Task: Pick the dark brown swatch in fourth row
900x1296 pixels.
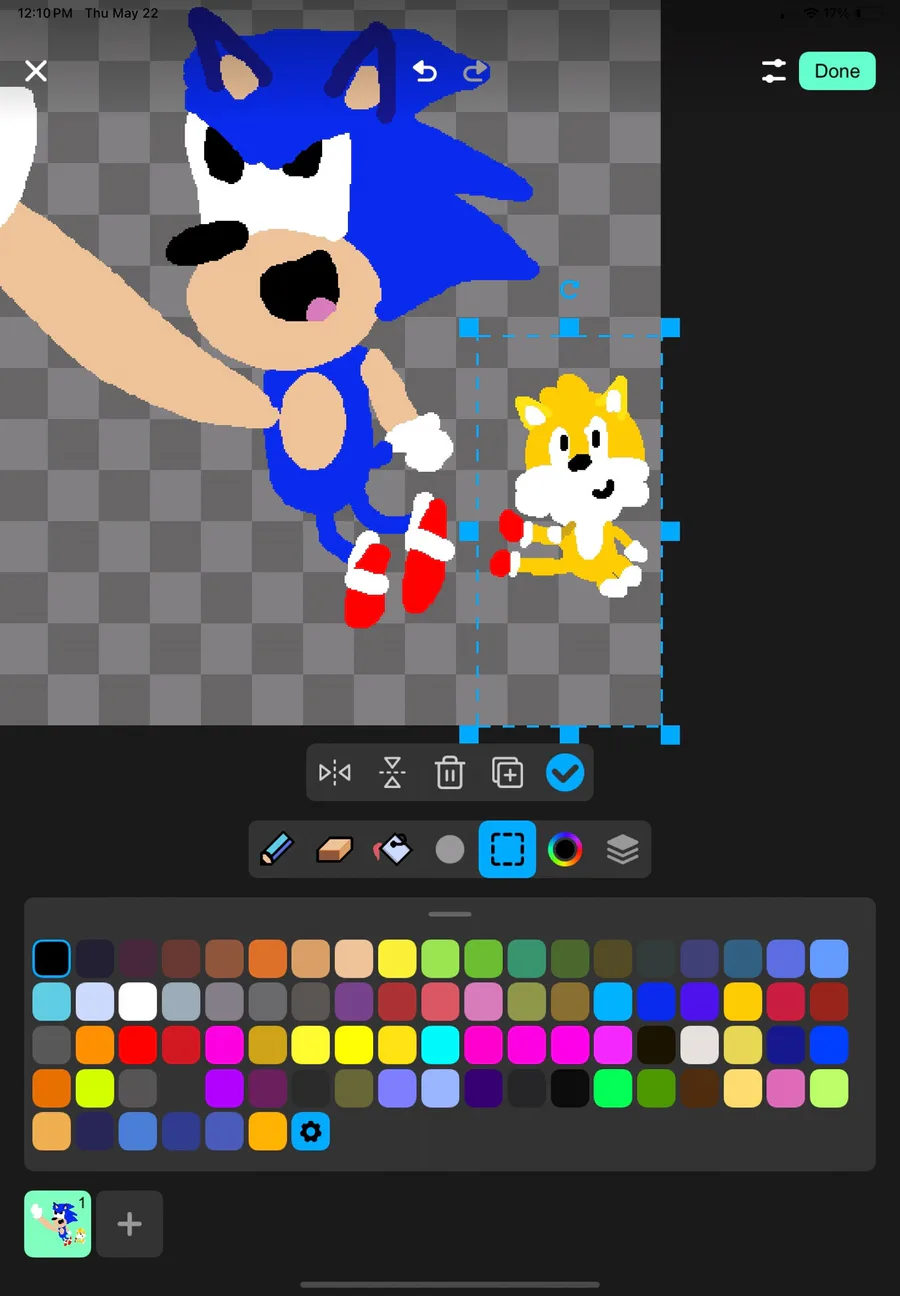Action: tap(699, 1088)
